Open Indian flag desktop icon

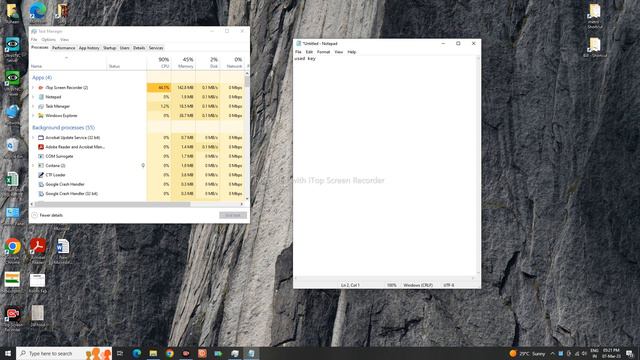(x=12, y=280)
